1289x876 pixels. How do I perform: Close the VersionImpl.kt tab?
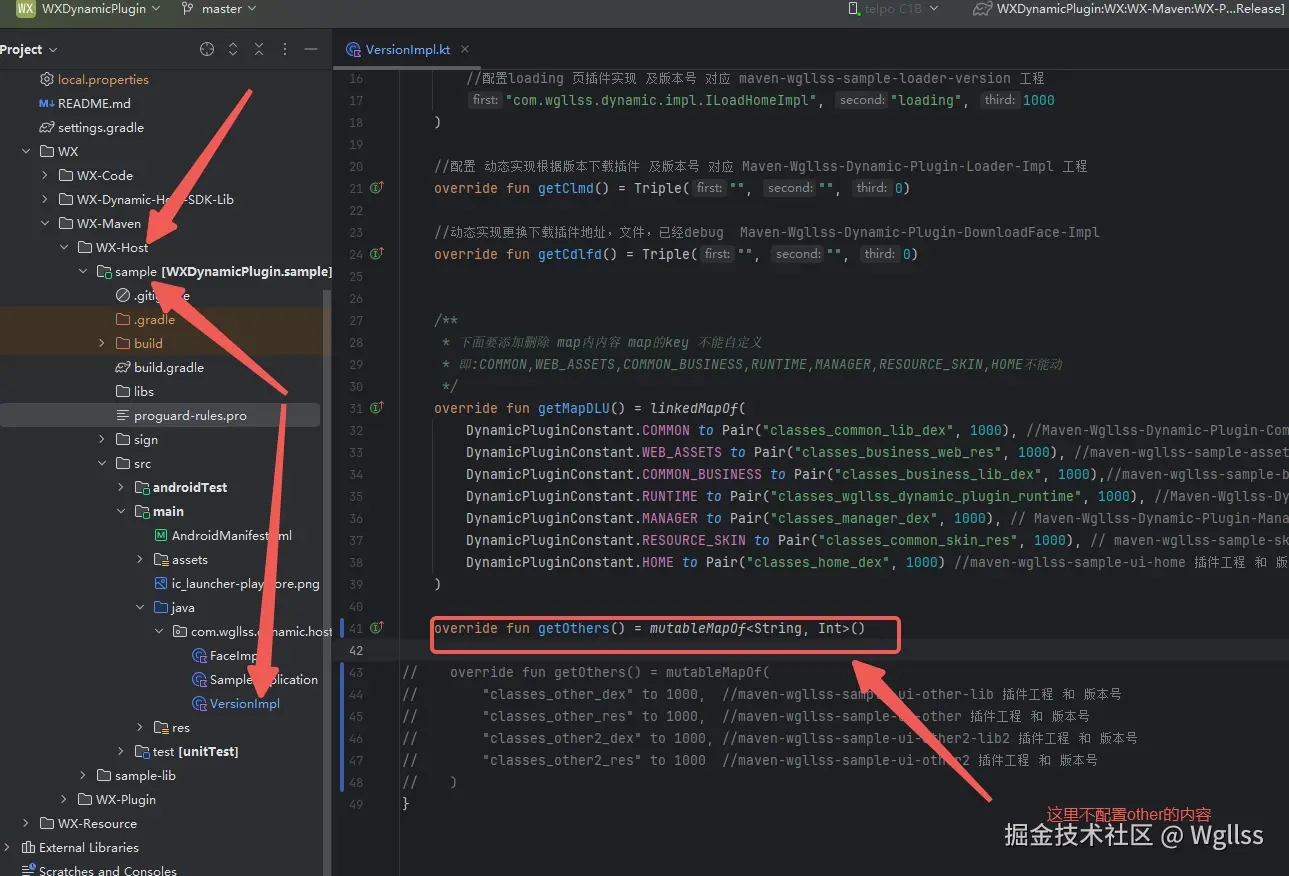click(x=465, y=49)
